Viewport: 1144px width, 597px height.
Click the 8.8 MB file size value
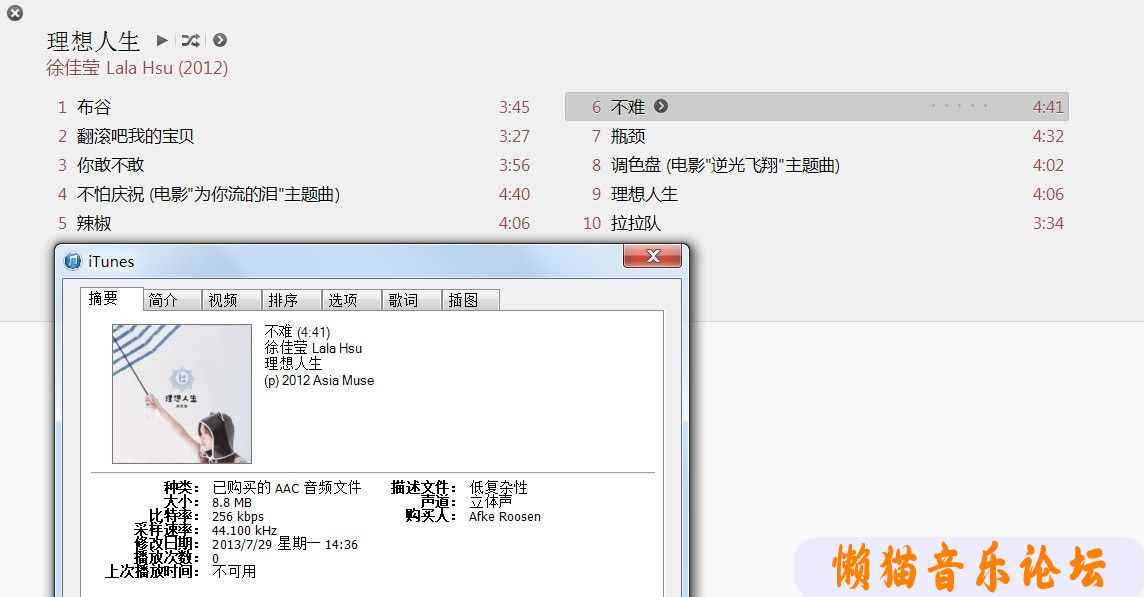232,503
